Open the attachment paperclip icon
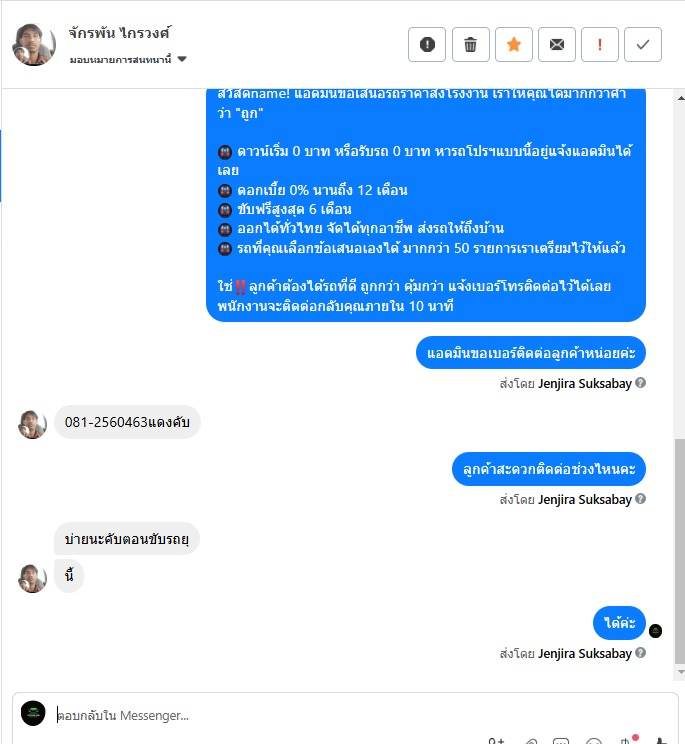This screenshot has height=744, width=685. 531,741
